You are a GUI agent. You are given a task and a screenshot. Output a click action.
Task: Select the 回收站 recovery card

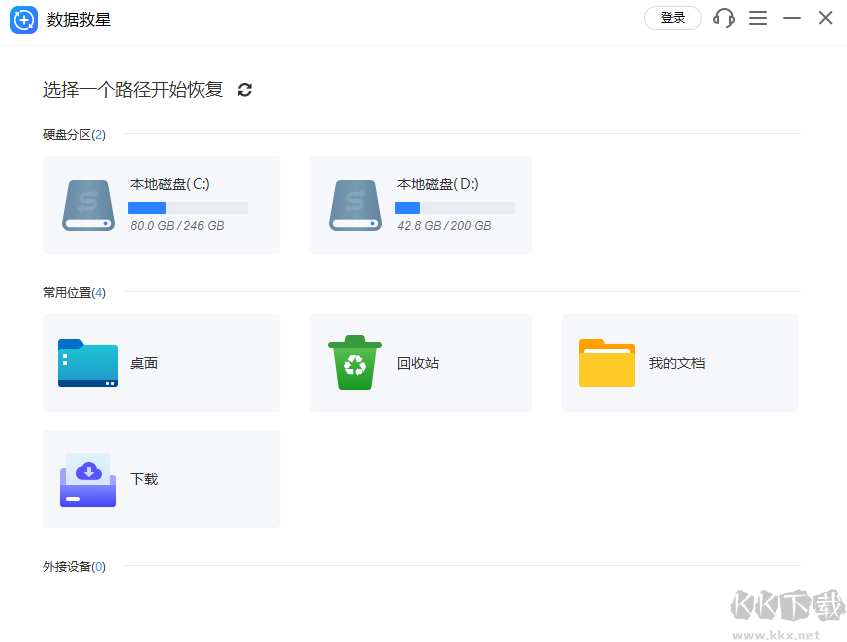click(x=420, y=362)
